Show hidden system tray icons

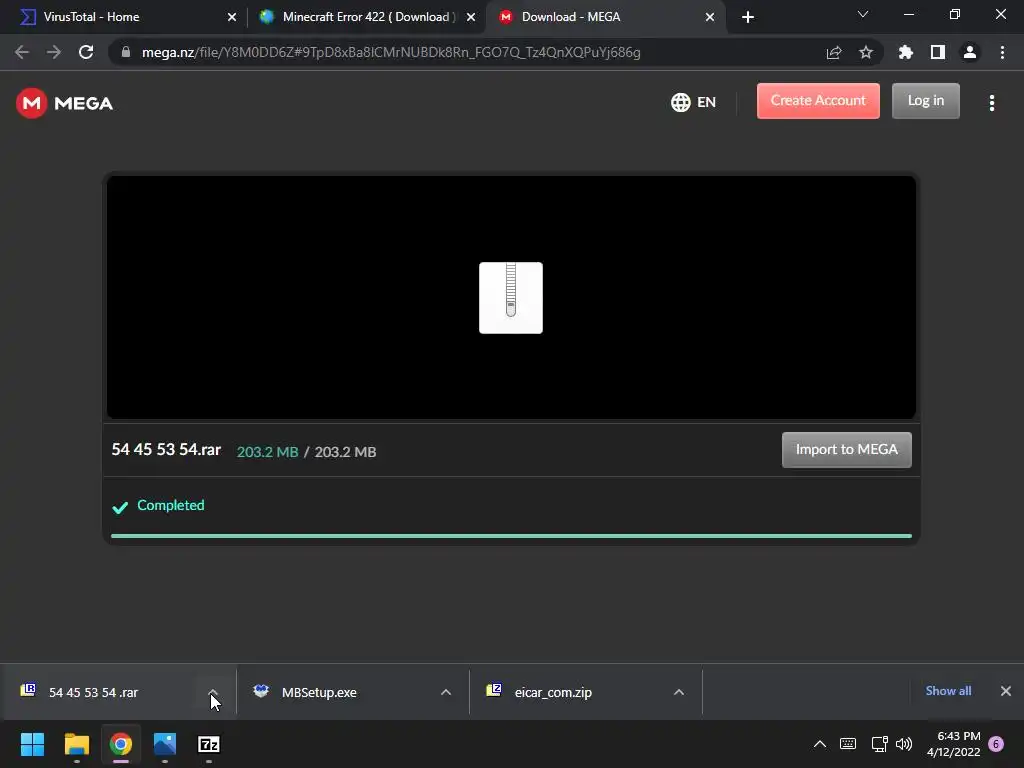coord(820,744)
